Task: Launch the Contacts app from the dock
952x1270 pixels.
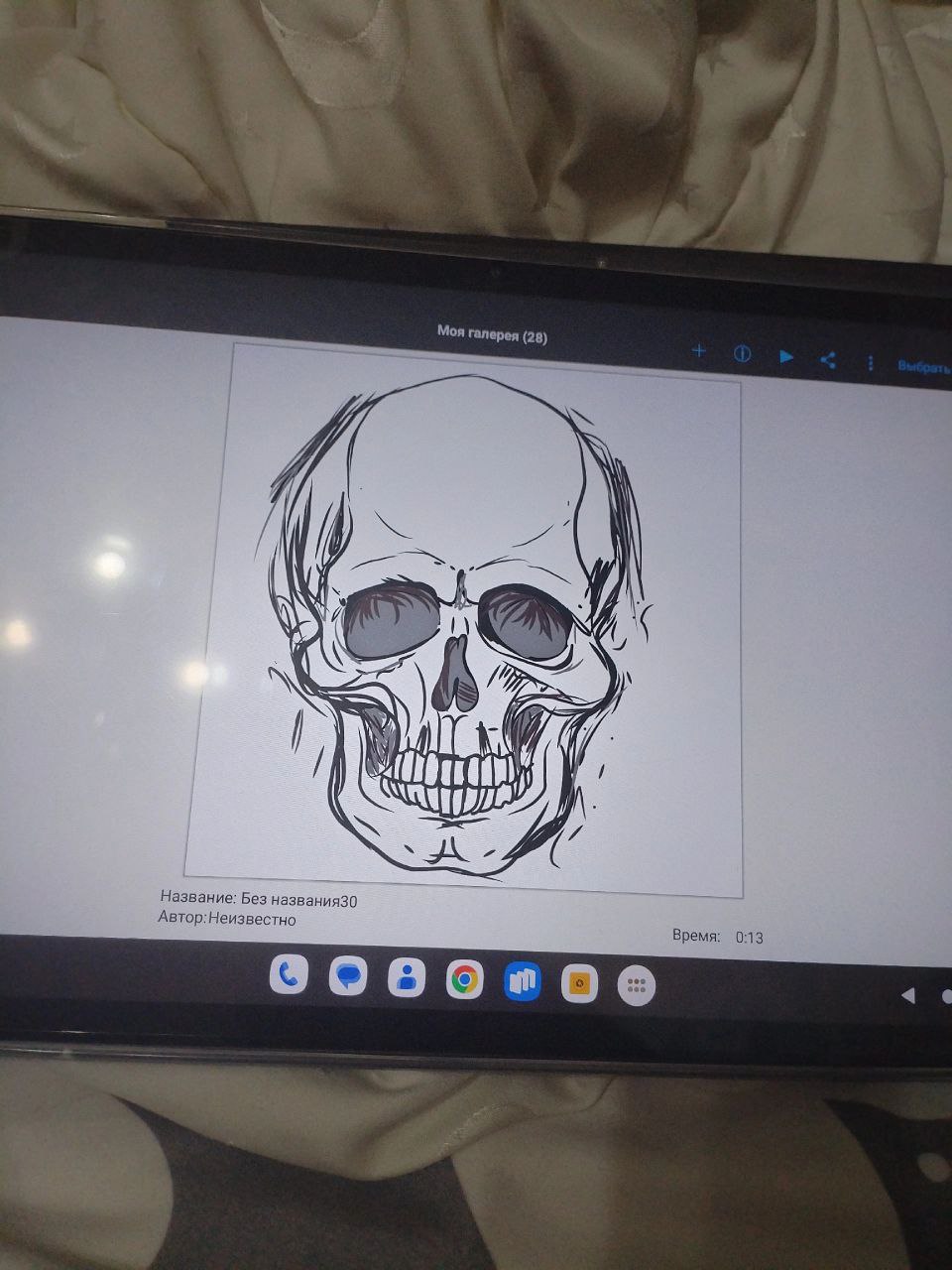Action: [x=406, y=979]
